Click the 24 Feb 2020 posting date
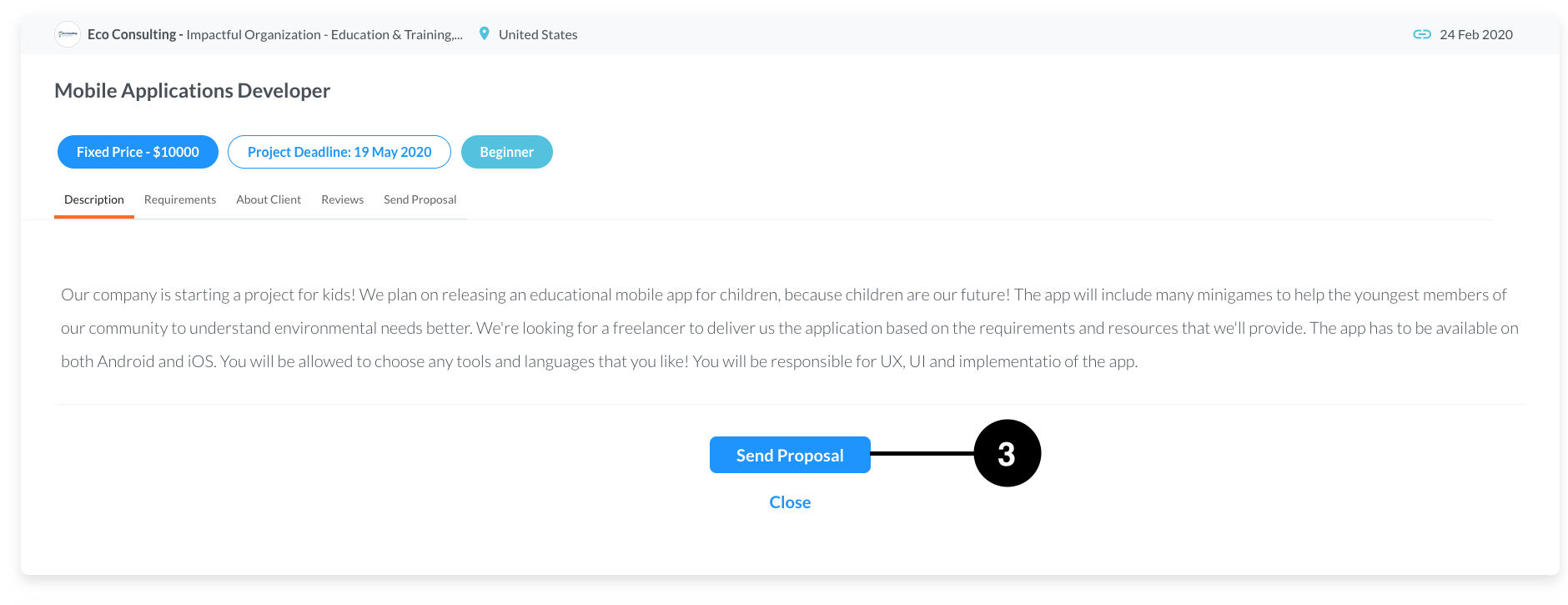Screen dimensions: 1568x605 [1476, 34]
